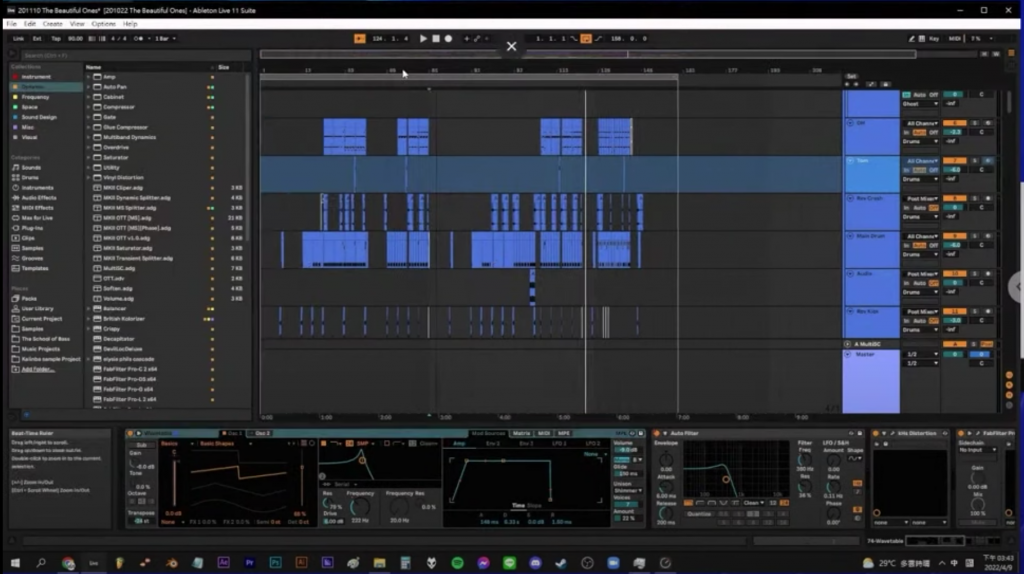Enable the Key map mode button
This screenshot has width=1024, height=574.
click(x=934, y=39)
